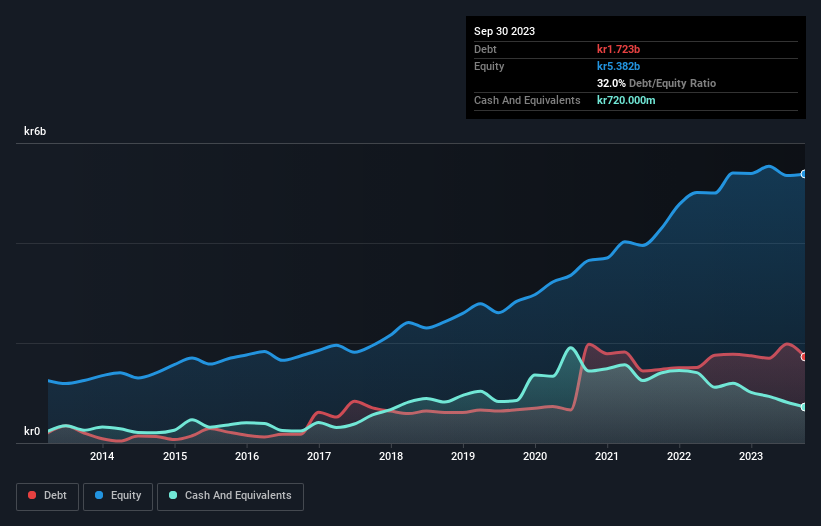Viewport: 821px width, 526px height.
Task: Click the 2015 x-axis label
Action: coord(175,456)
